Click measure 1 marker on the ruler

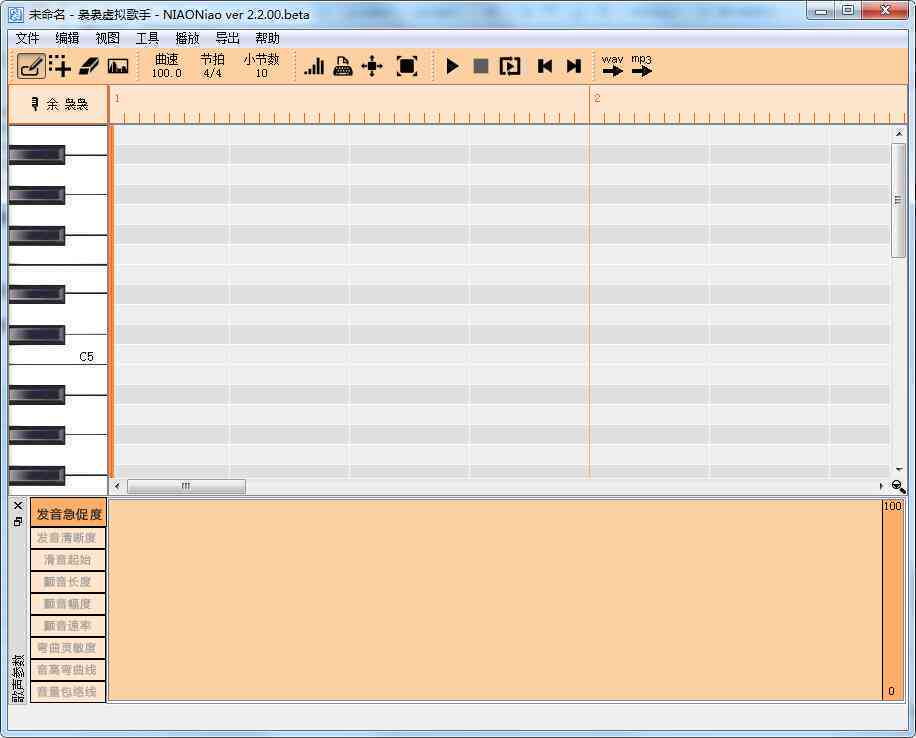point(117,98)
